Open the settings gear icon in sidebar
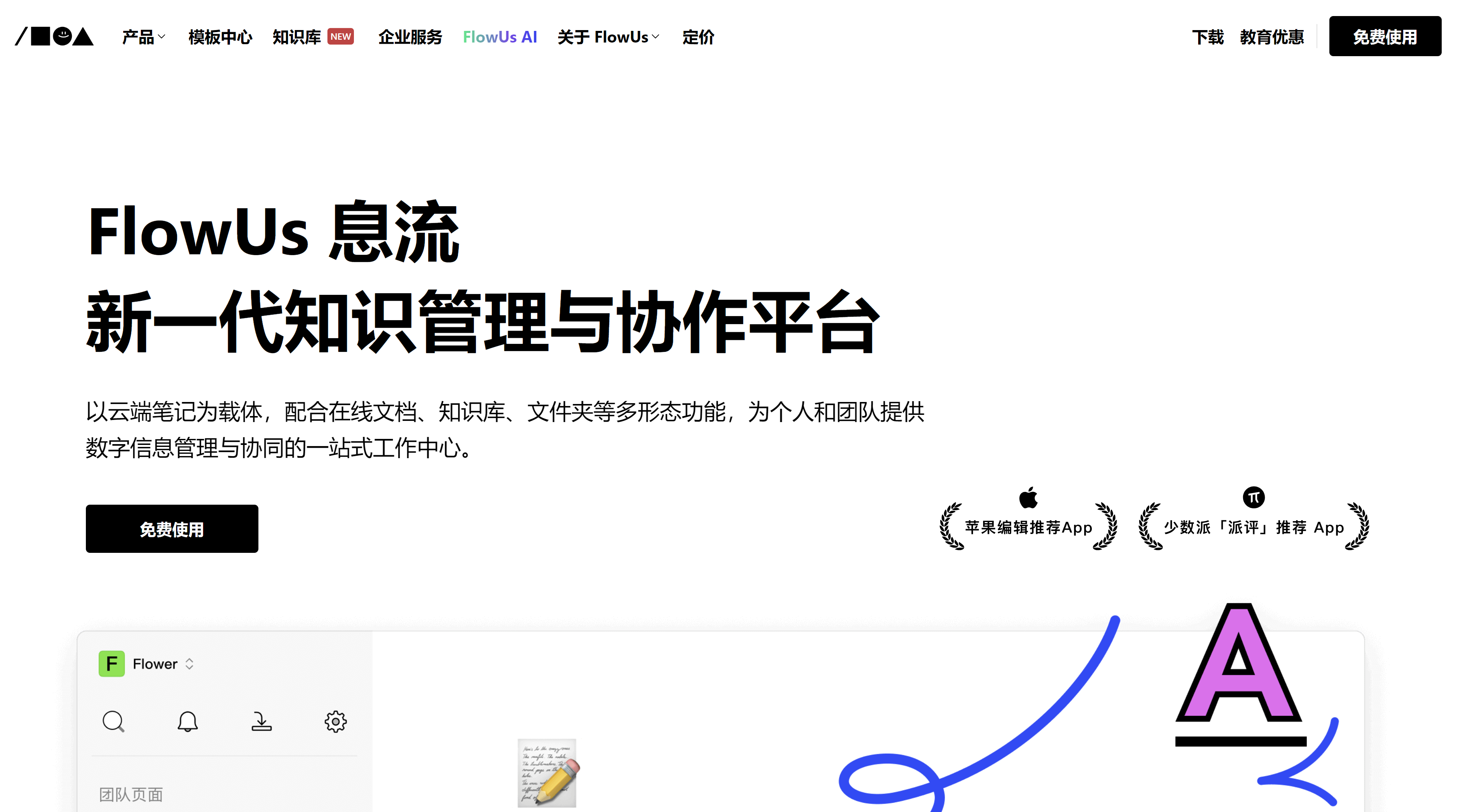Image resolution: width=1471 pixels, height=812 pixels. coord(335,721)
